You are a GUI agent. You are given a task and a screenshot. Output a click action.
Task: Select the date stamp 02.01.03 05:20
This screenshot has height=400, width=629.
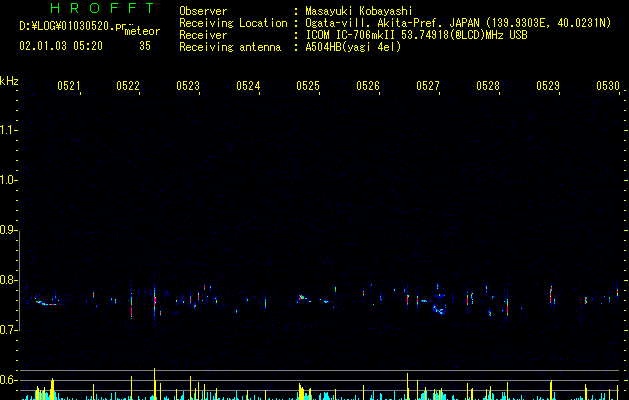[x=61, y=46]
